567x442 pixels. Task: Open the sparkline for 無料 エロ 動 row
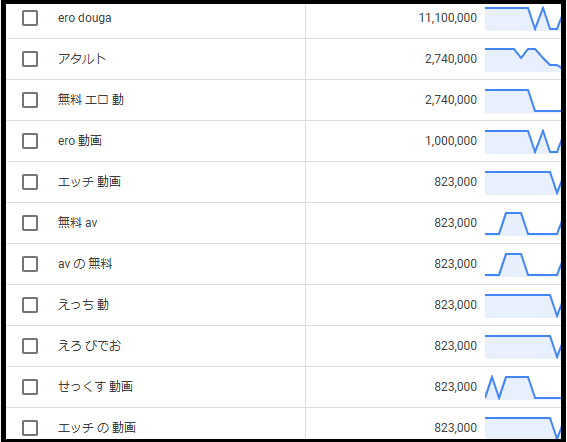(523, 100)
